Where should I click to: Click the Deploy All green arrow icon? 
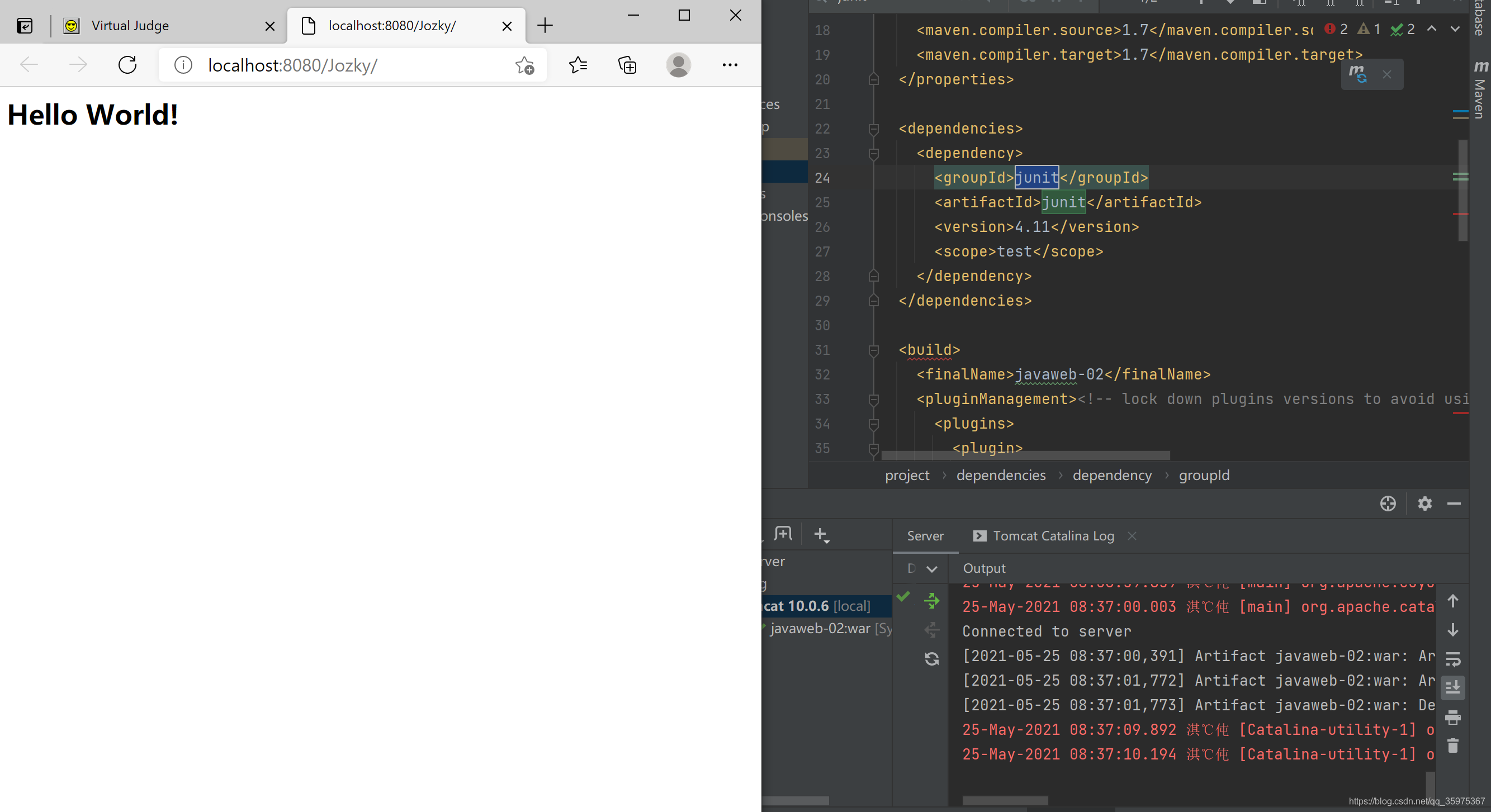tap(931, 601)
